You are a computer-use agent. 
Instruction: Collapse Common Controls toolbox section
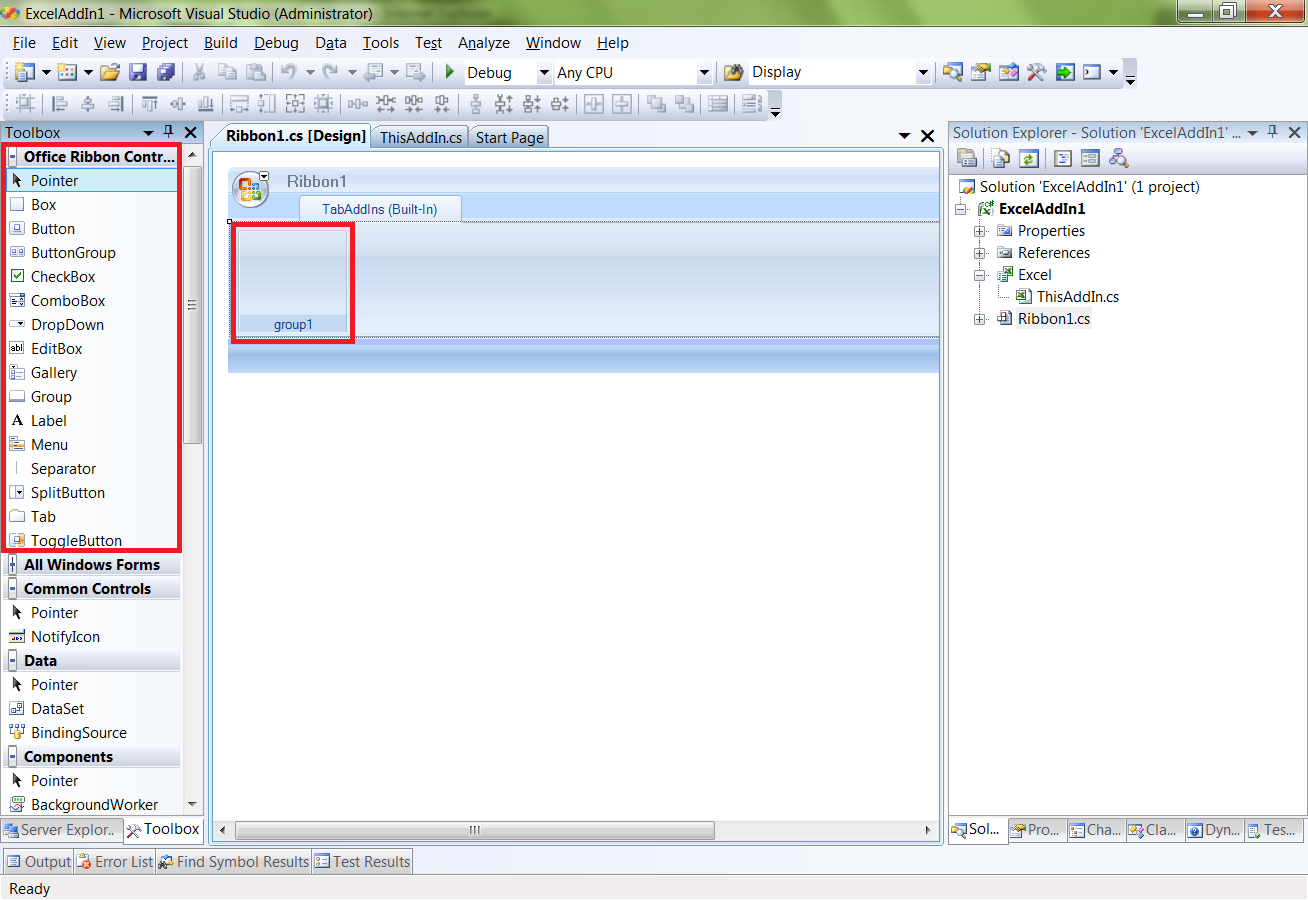click(13, 589)
